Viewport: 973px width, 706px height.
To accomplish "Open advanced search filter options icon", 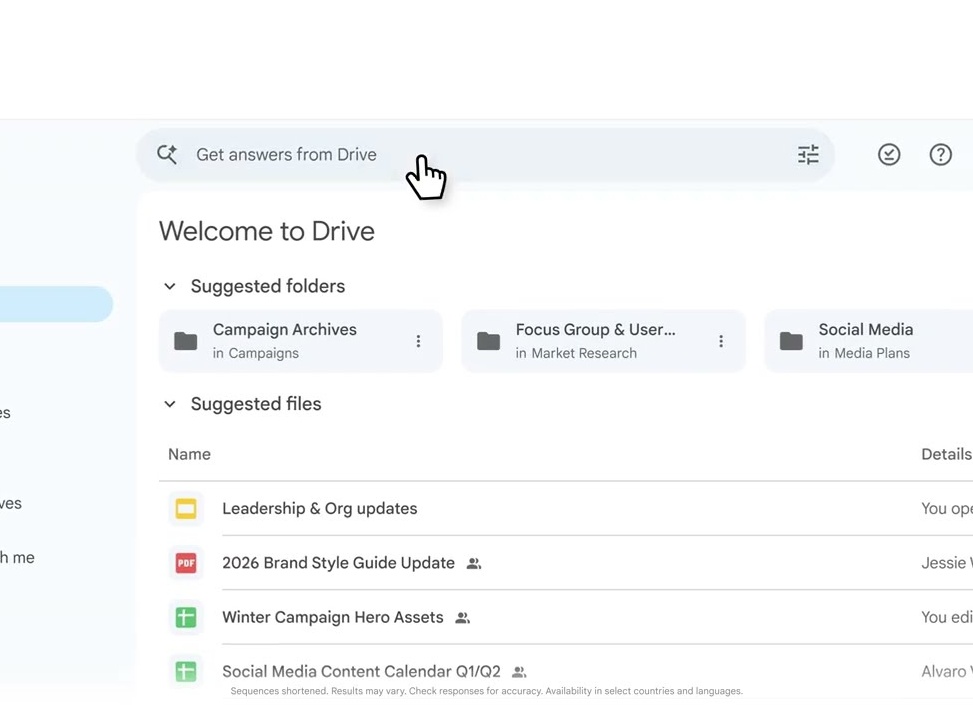I will click(808, 154).
